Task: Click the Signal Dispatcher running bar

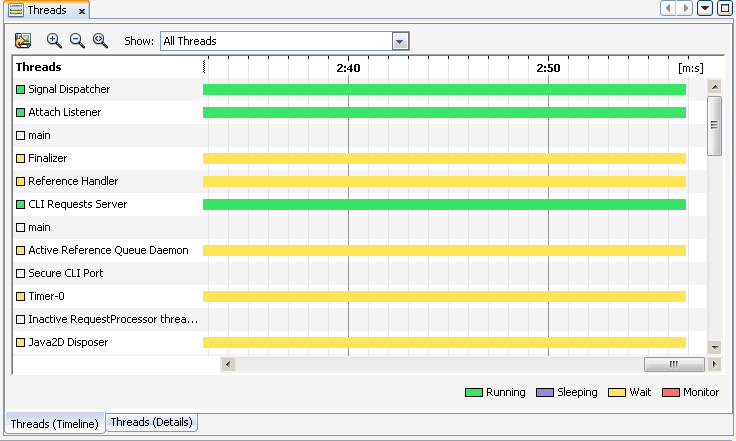Action: 444,89
